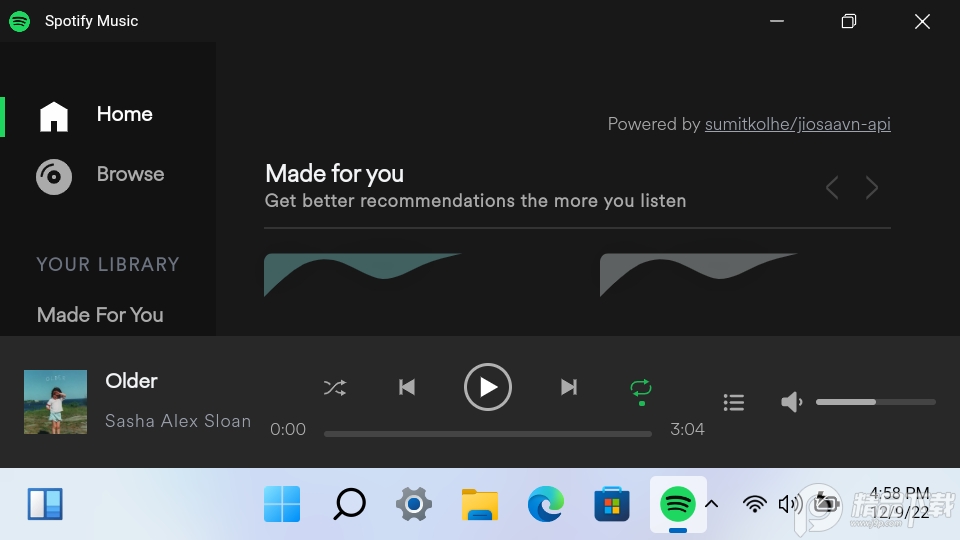The image size is (960, 540).
Task: Click the battery icon in the tray
Action: click(x=826, y=504)
